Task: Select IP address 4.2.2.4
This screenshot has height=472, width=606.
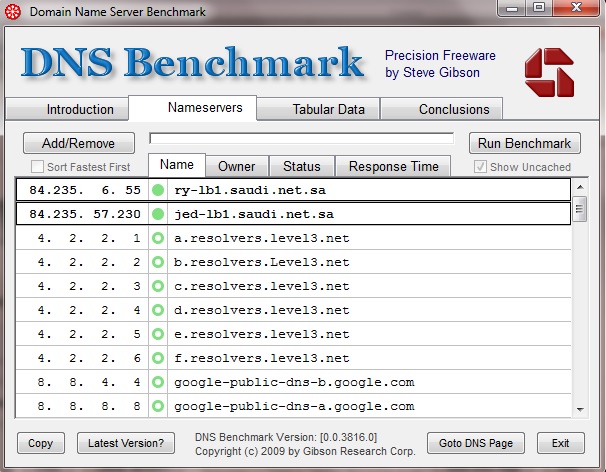Action: pyautogui.click(x=89, y=310)
